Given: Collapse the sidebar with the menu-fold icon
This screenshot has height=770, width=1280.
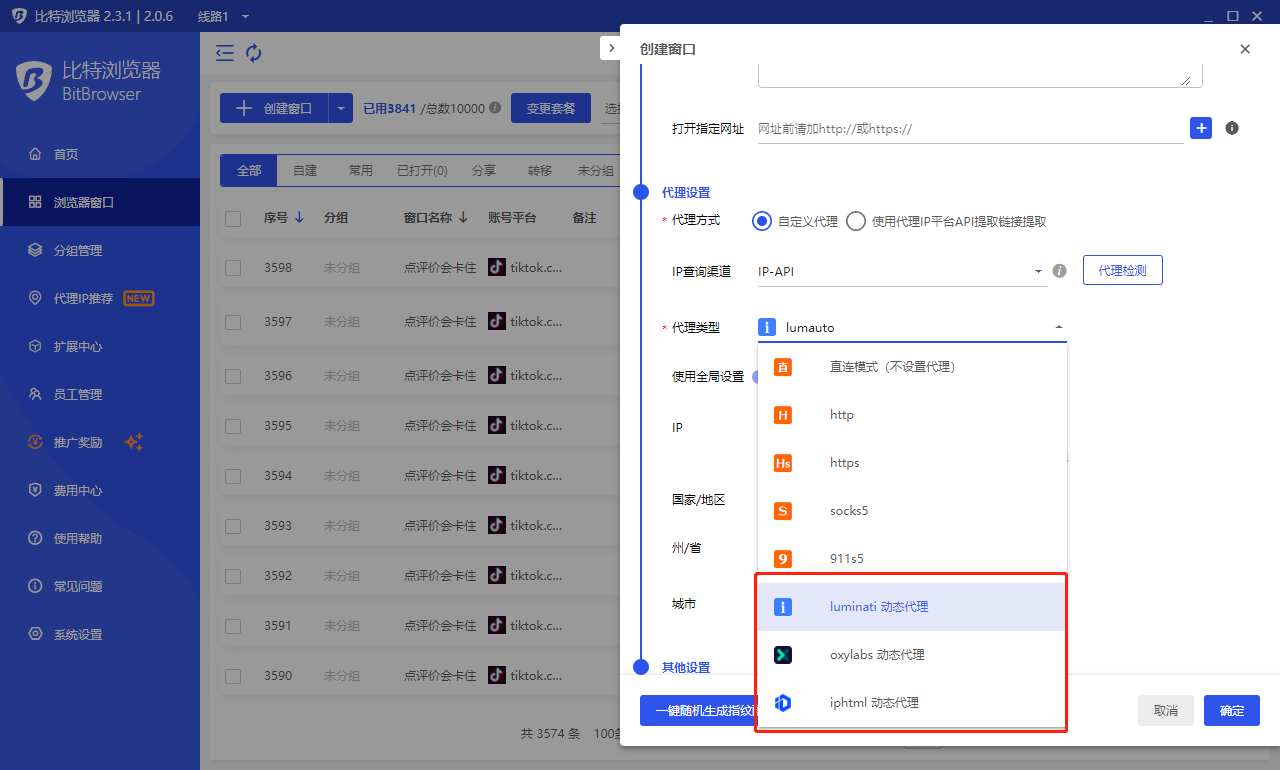Looking at the screenshot, I should tap(225, 53).
